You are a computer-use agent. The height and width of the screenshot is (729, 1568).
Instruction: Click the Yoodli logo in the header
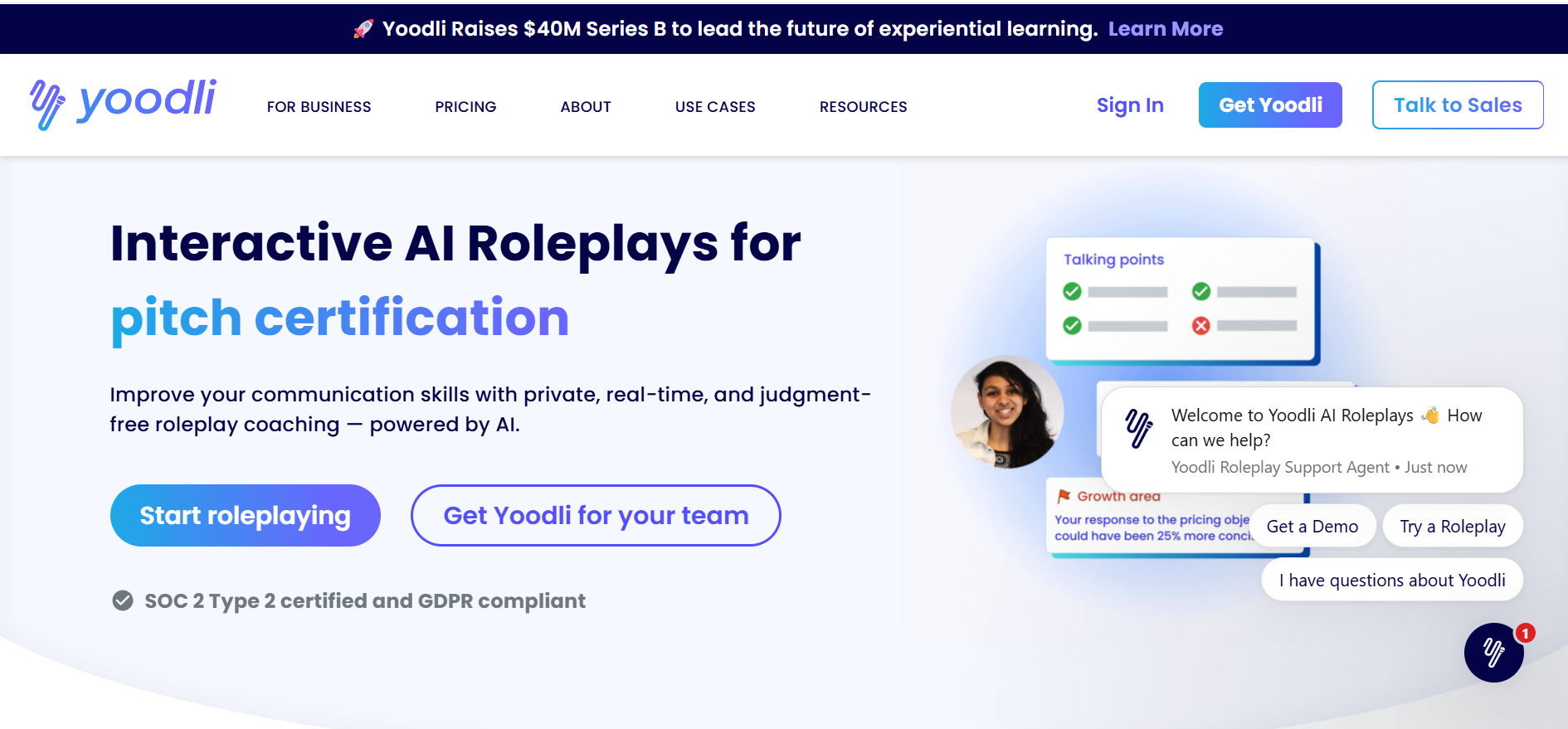[x=123, y=104]
